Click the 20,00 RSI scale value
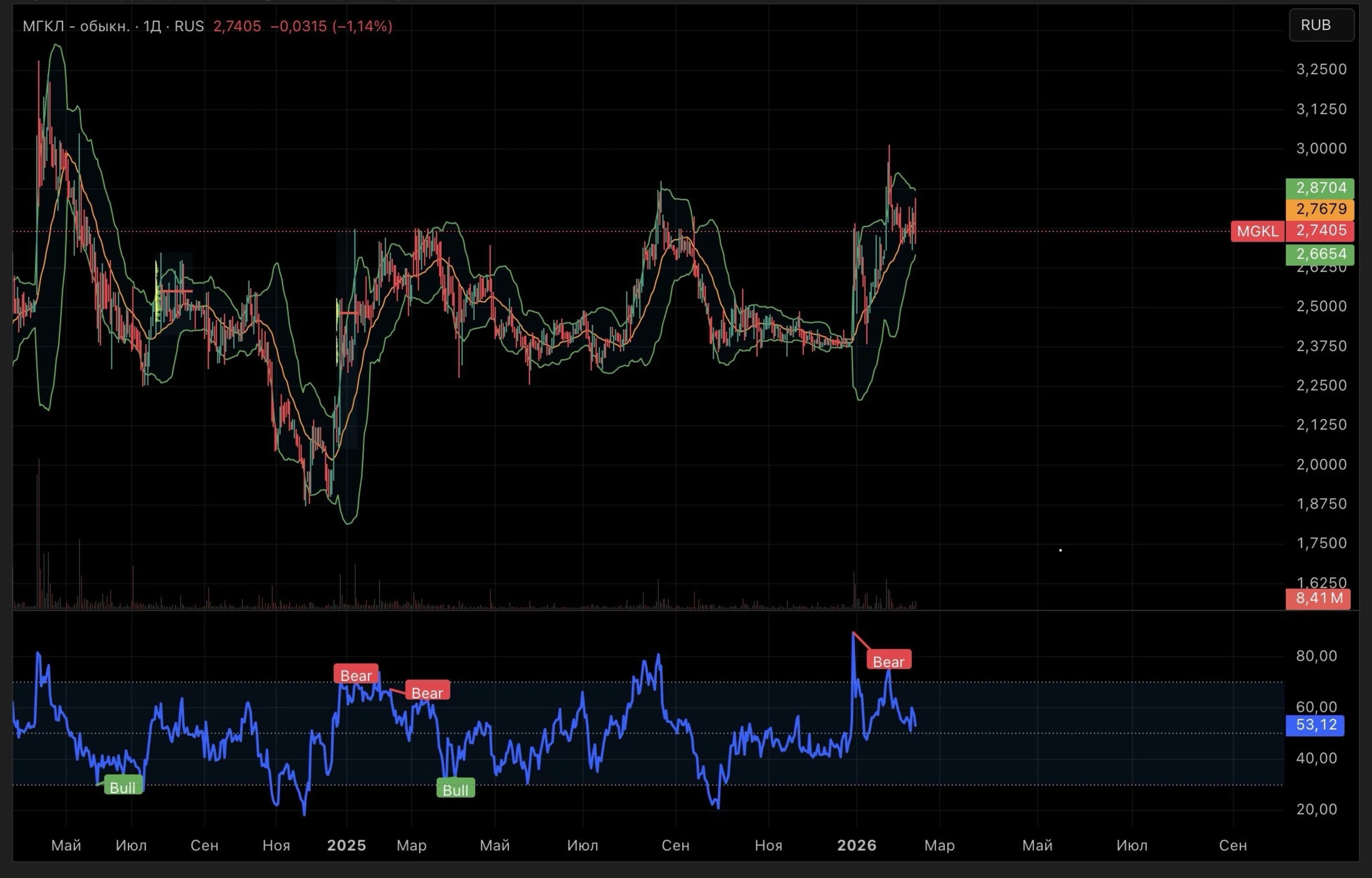 (1316, 809)
